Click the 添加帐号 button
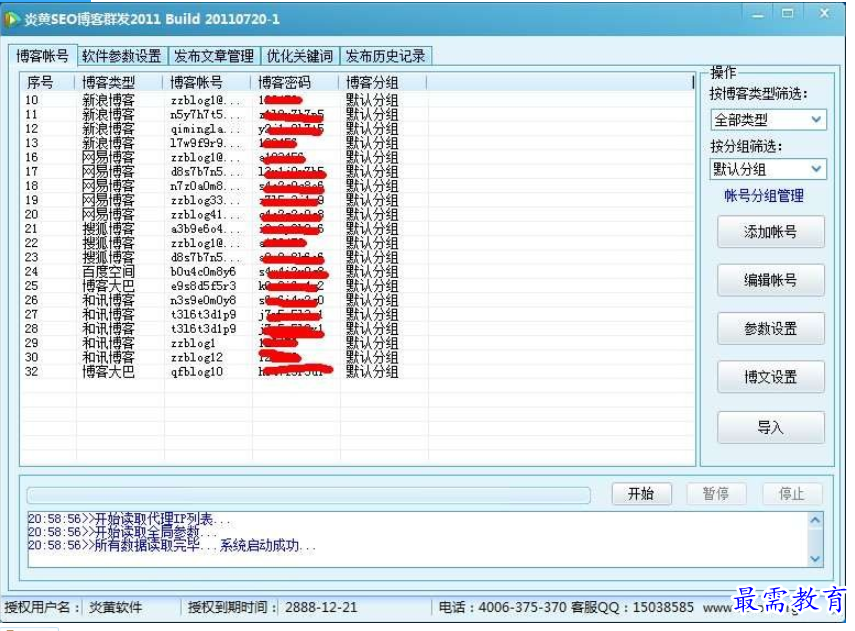The width and height of the screenshot is (855, 631). (x=770, y=232)
